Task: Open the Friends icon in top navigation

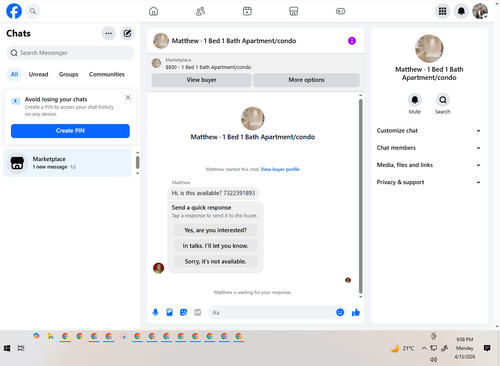Action: (x=200, y=11)
